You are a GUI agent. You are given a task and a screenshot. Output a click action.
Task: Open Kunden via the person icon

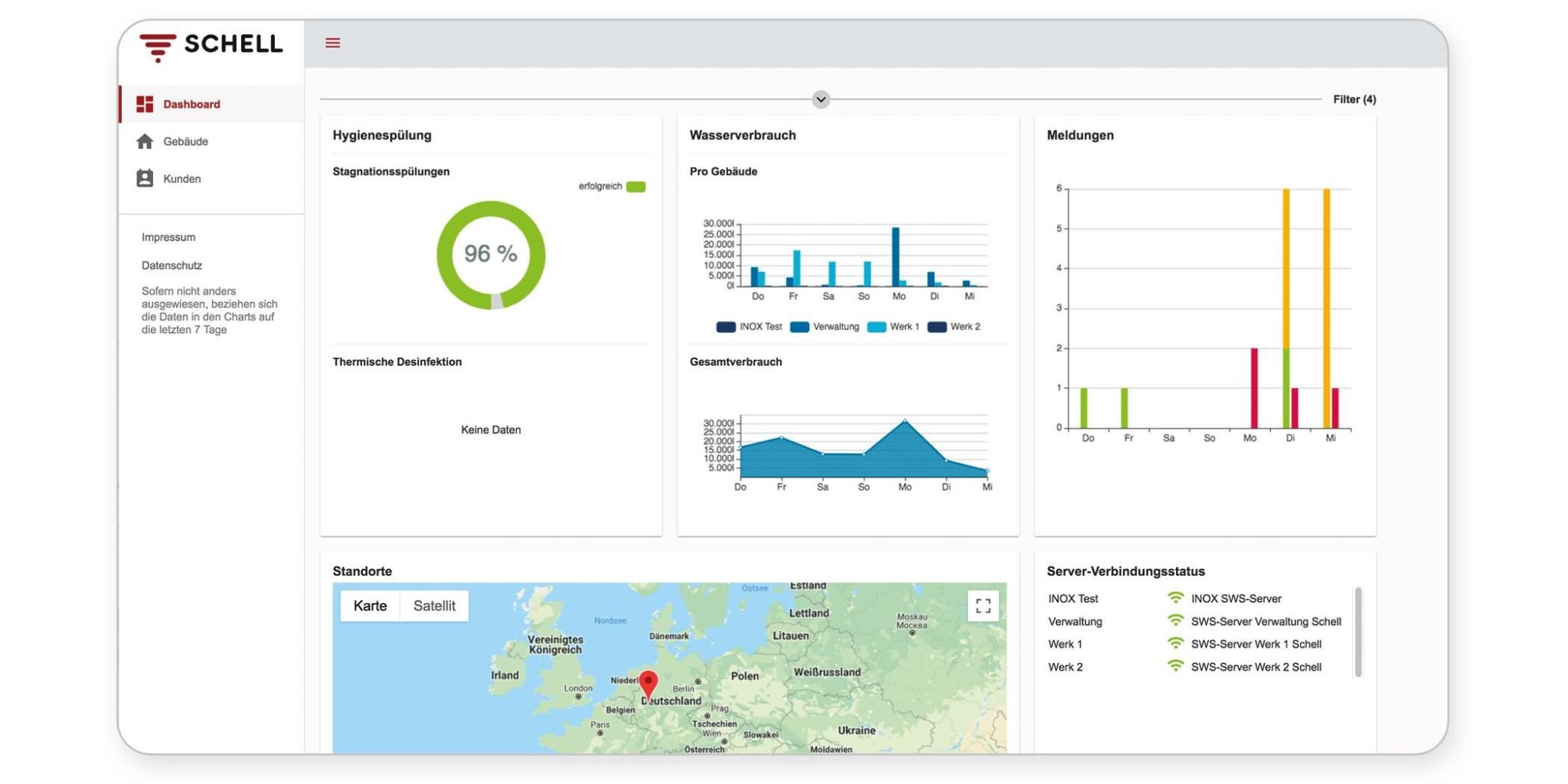[x=145, y=178]
